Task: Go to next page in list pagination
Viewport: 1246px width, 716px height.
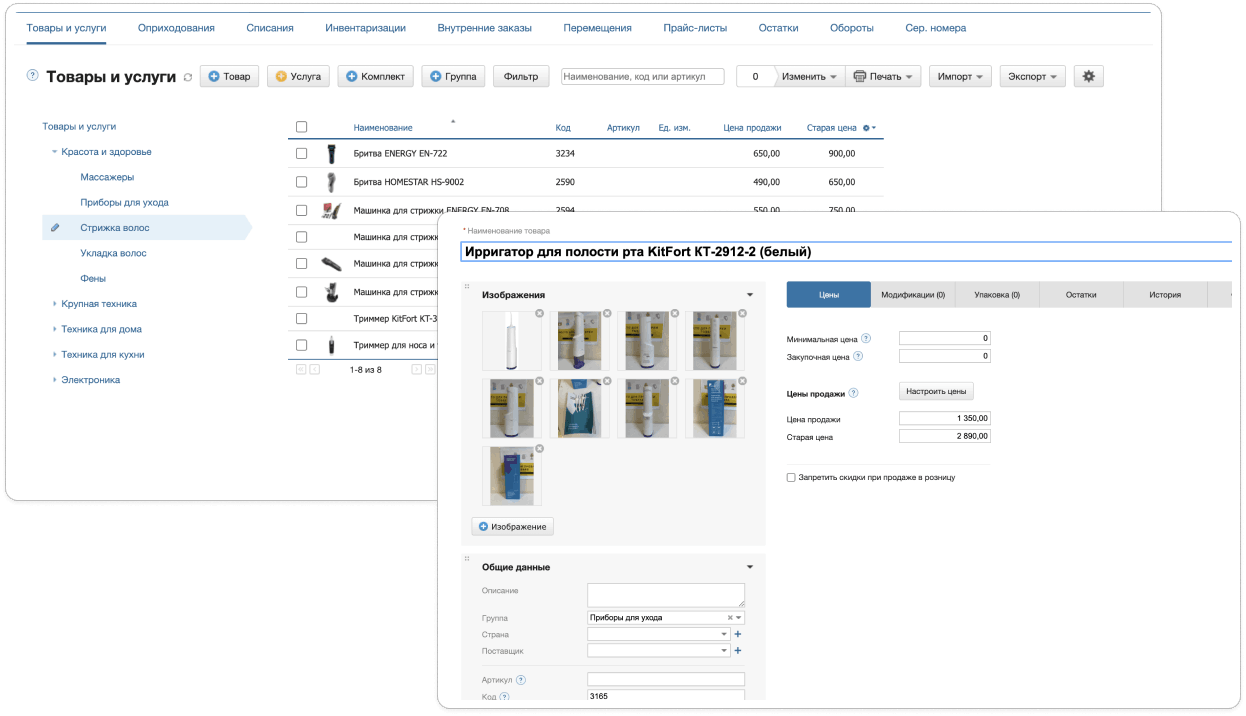Action: [x=417, y=369]
